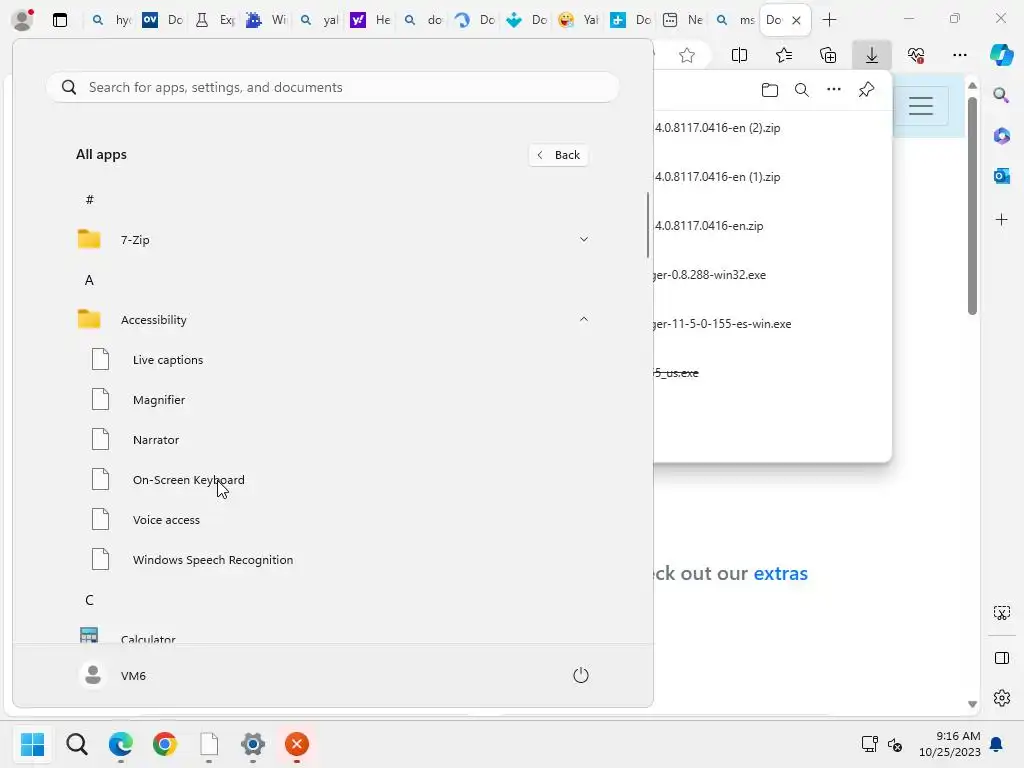Open a new Edge tab
Image resolution: width=1024 pixels, height=768 pixels.
(829, 20)
